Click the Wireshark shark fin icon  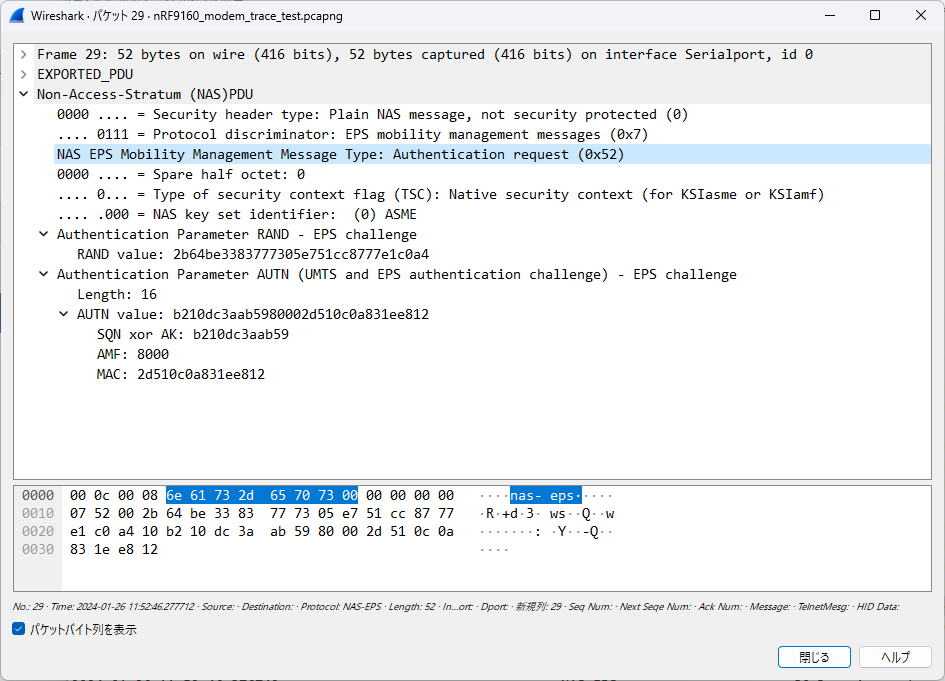pyautogui.click(x=17, y=16)
